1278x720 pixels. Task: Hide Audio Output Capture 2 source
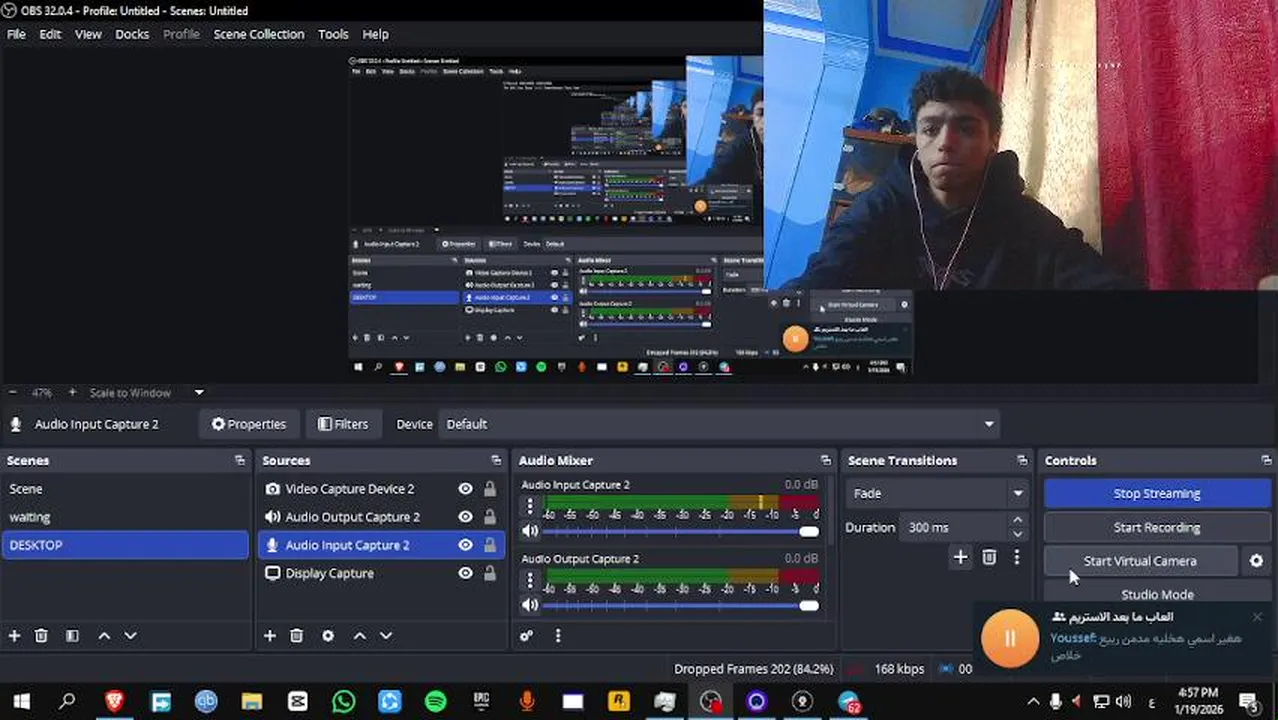[465, 517]
